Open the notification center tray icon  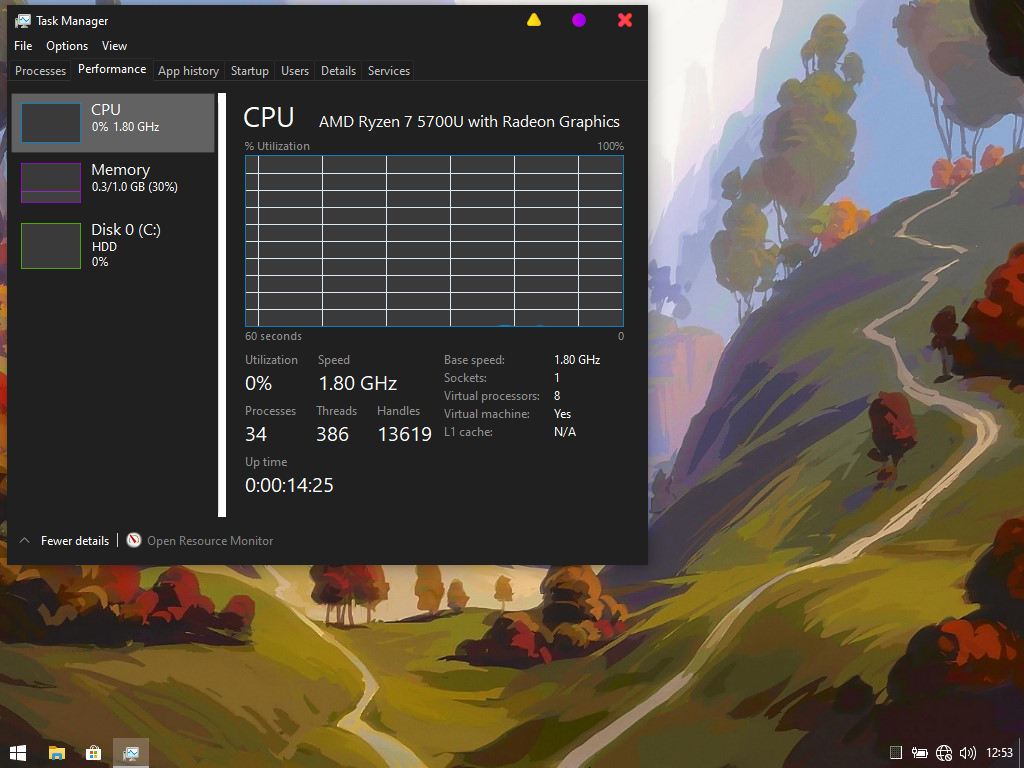point(896,753)
